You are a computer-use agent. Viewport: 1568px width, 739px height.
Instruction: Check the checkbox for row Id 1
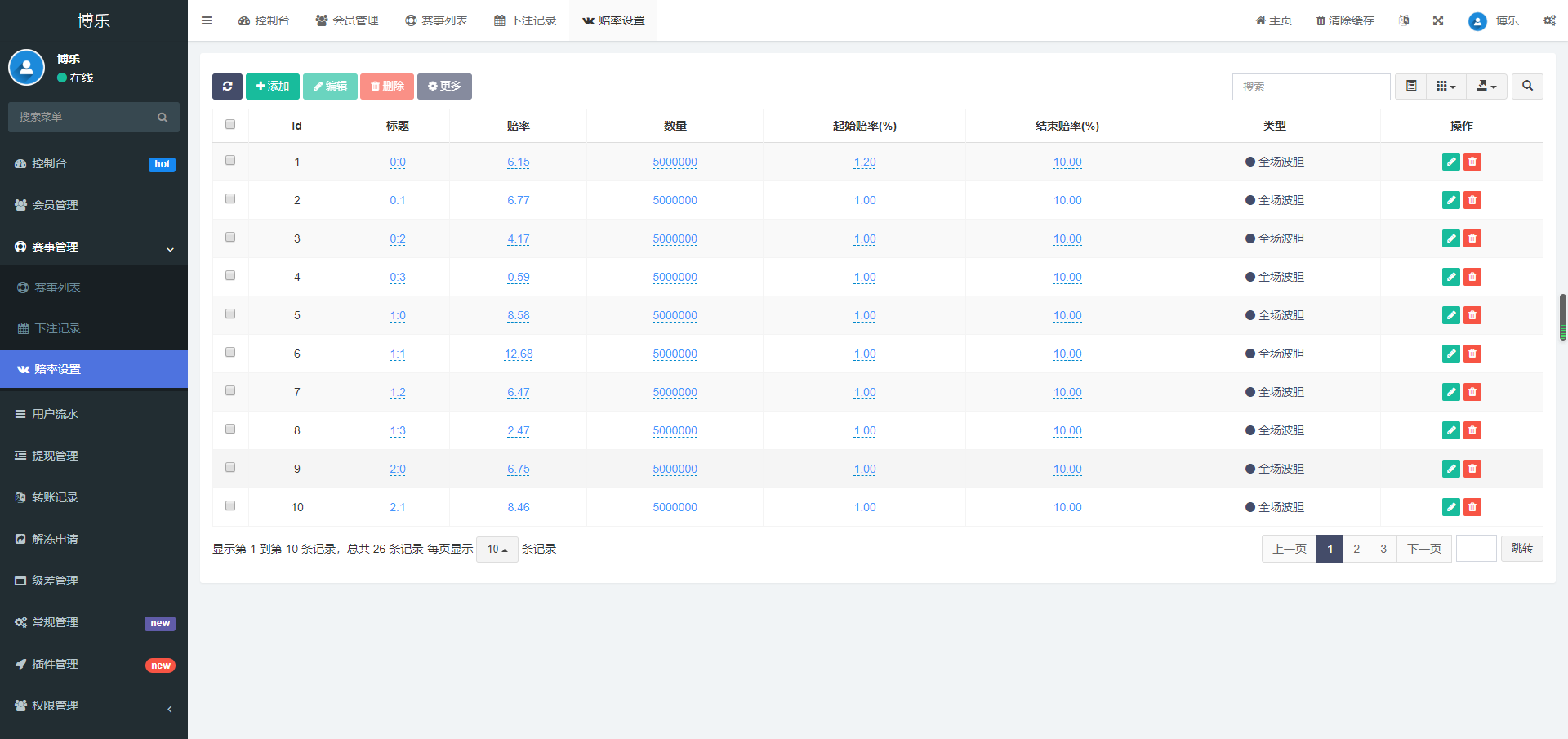click(230, 160)
